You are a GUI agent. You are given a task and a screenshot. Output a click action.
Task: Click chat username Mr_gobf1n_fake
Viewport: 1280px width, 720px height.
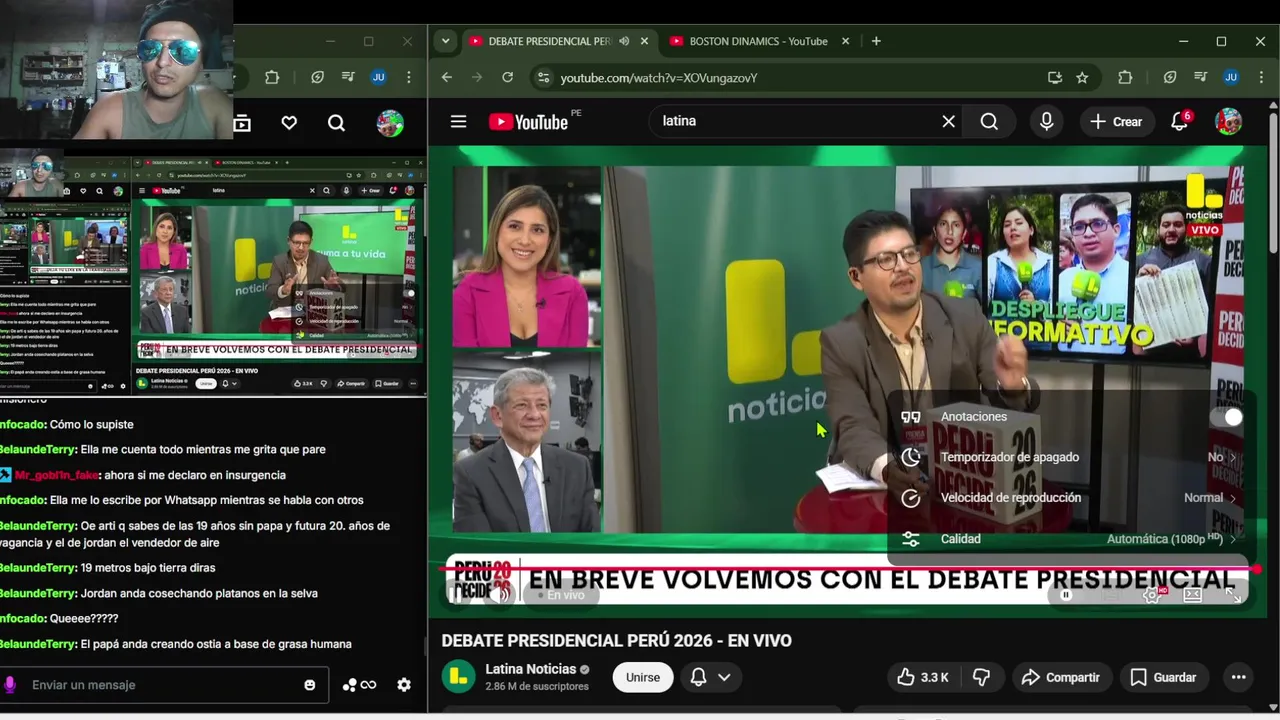(56, 475)
